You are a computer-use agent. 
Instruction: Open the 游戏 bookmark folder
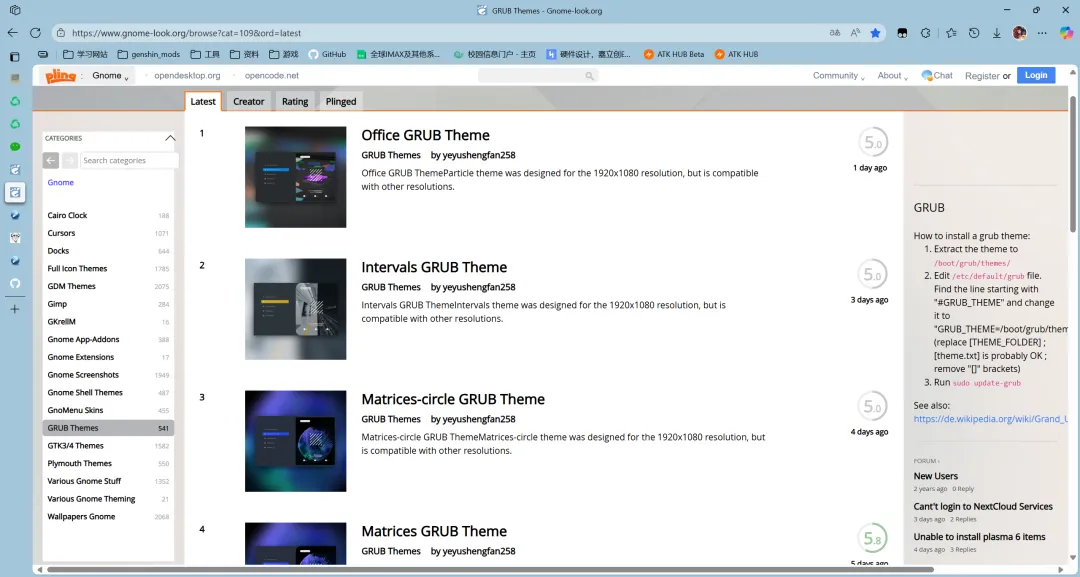tap(284, 54)
